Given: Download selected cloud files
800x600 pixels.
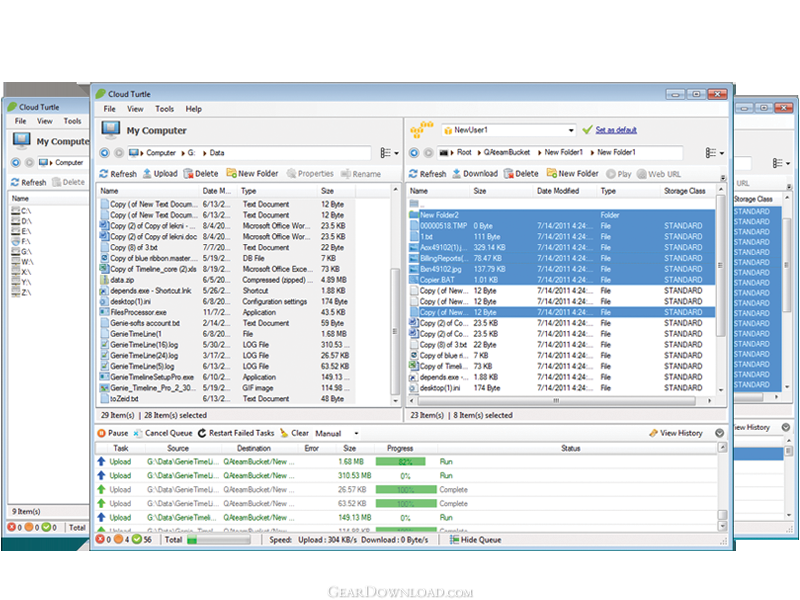Looking at the screenshot, I should tap(474, 173).
